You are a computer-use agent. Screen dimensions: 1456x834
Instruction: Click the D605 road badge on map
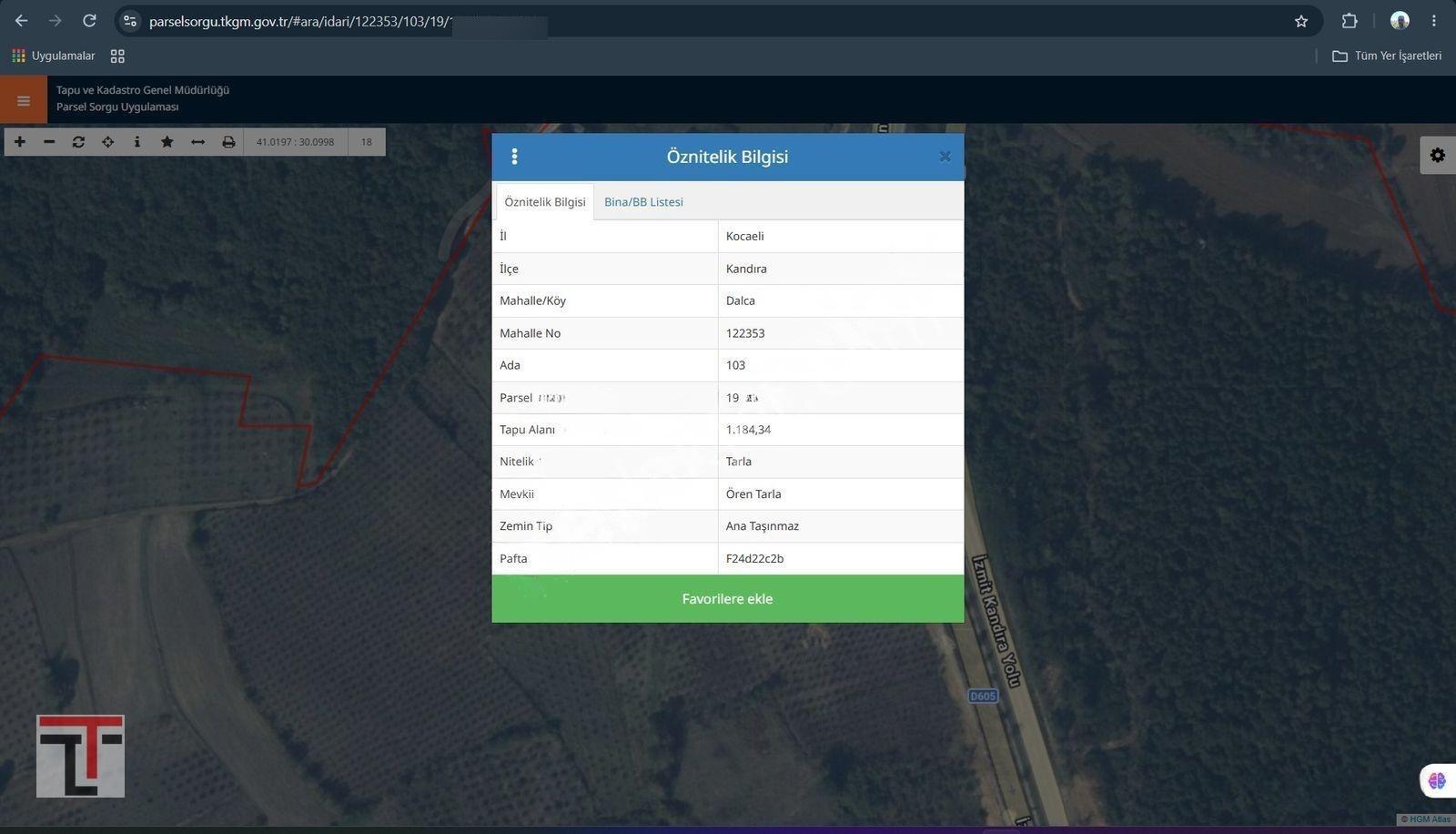pyautogui.click(x=983, y=697)
